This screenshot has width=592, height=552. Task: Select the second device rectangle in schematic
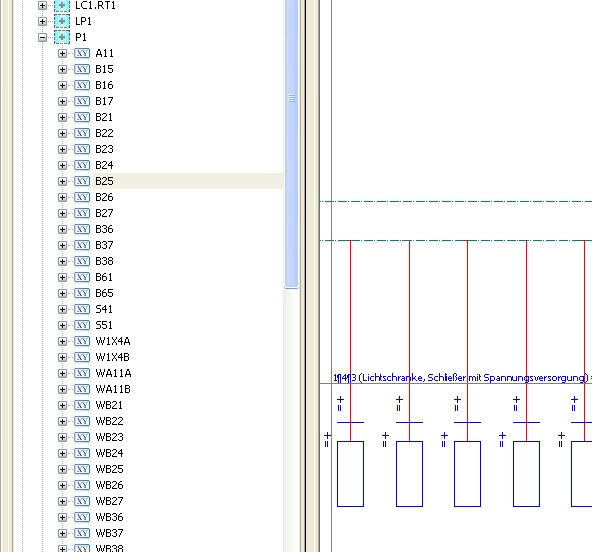(409, 474)
